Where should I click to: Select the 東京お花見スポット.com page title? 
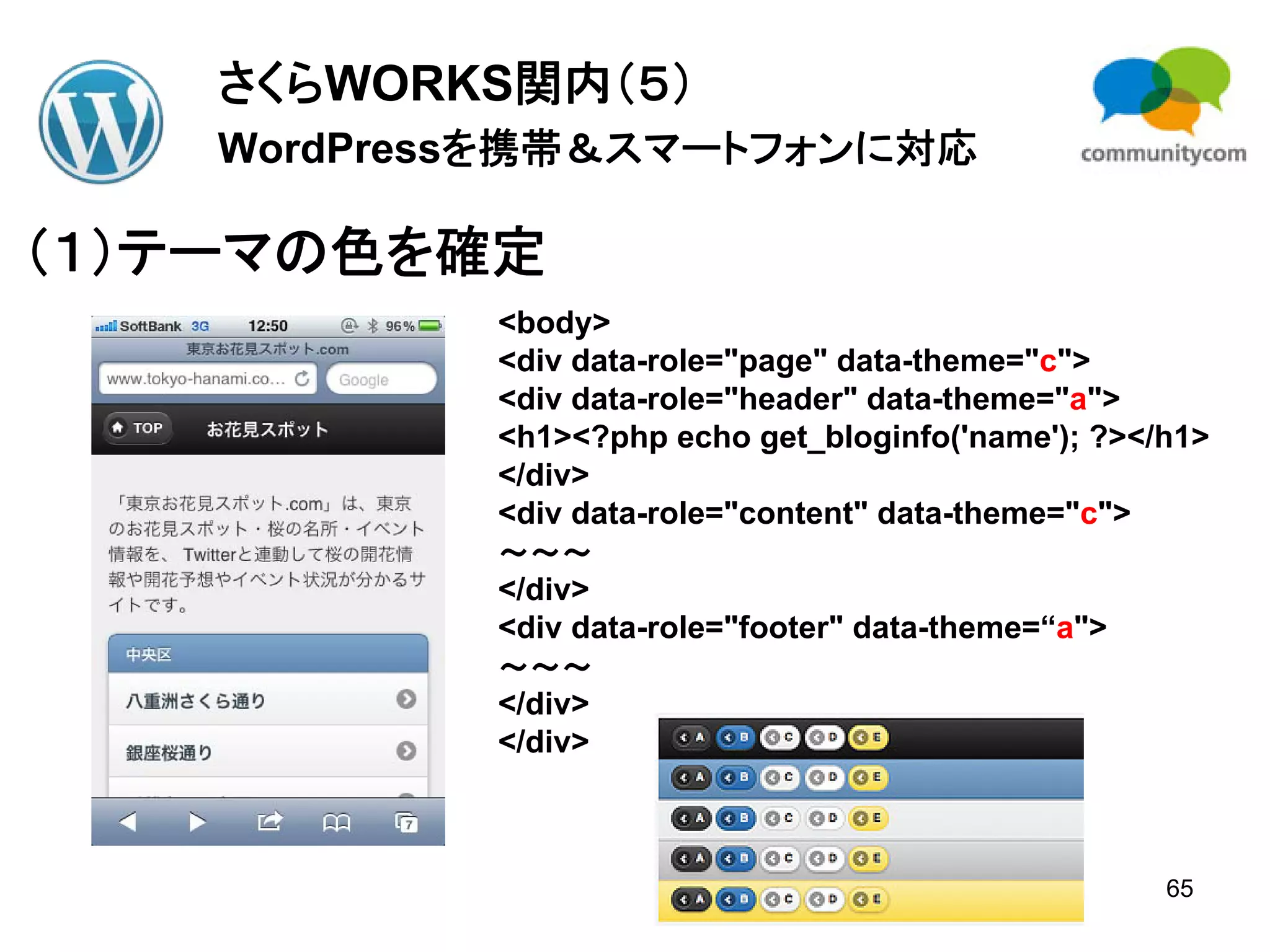pyautogui.click(x=268, y=349)
